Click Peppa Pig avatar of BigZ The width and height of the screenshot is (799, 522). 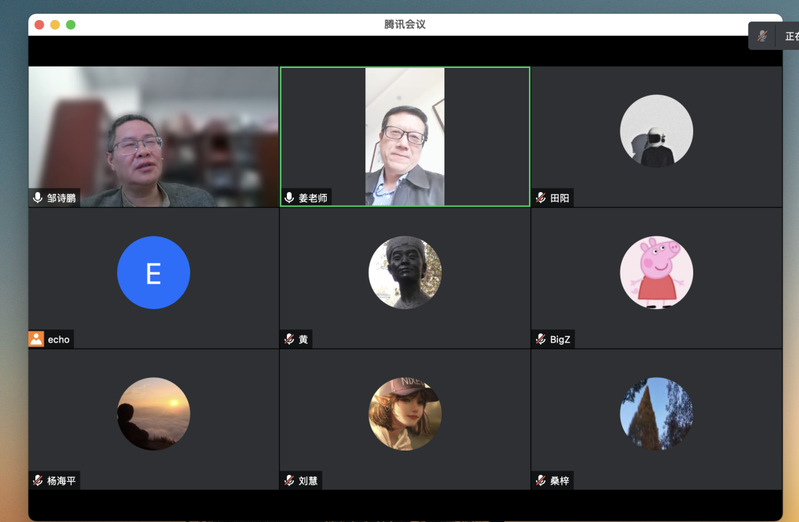coord(656,273)
